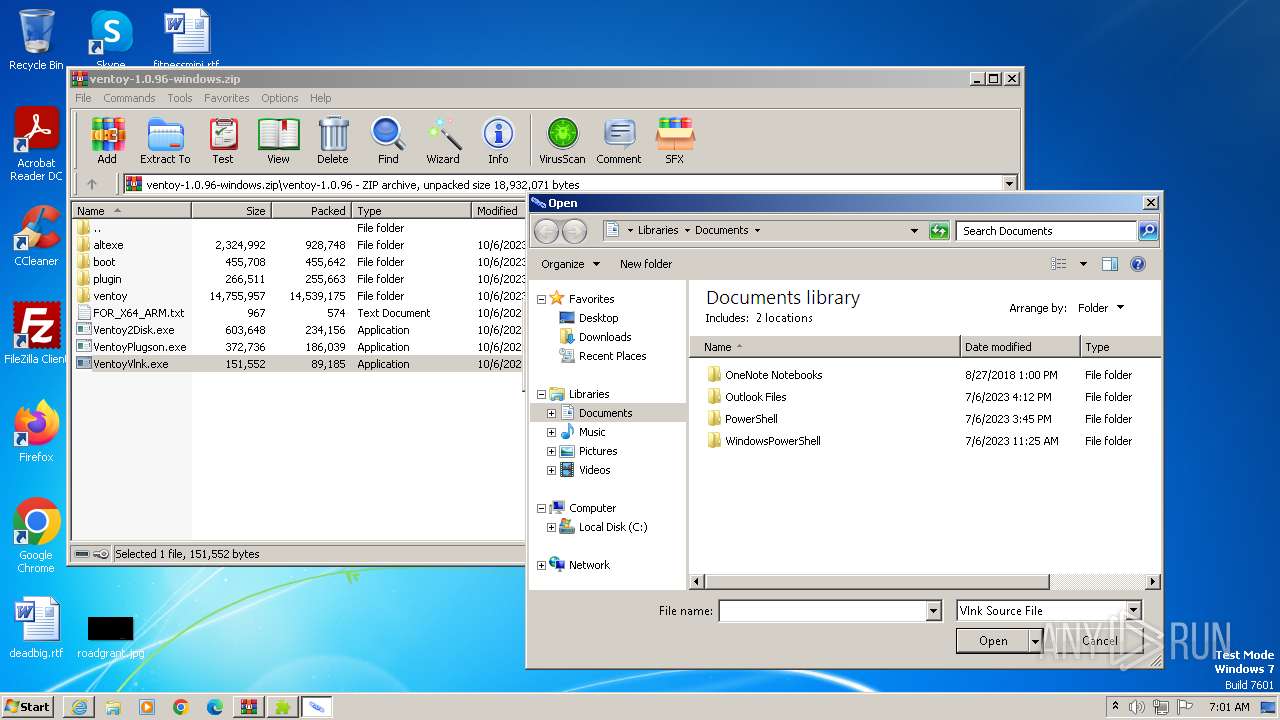This screenshot has height=720, width=1280.
Task: Open deadbig.rtf desktop file
Action: click(36, 628)
